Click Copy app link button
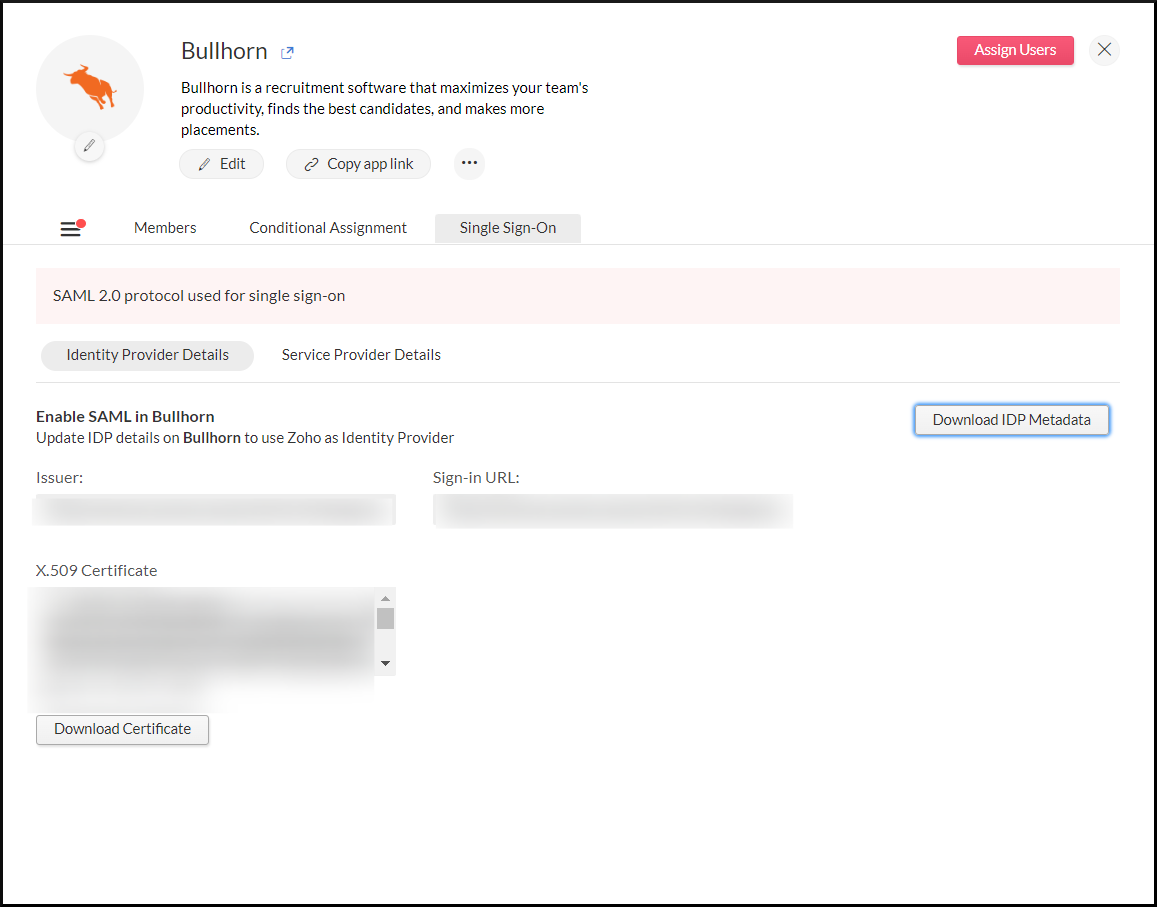This screenshot has height=907, width=1157. 358,164
